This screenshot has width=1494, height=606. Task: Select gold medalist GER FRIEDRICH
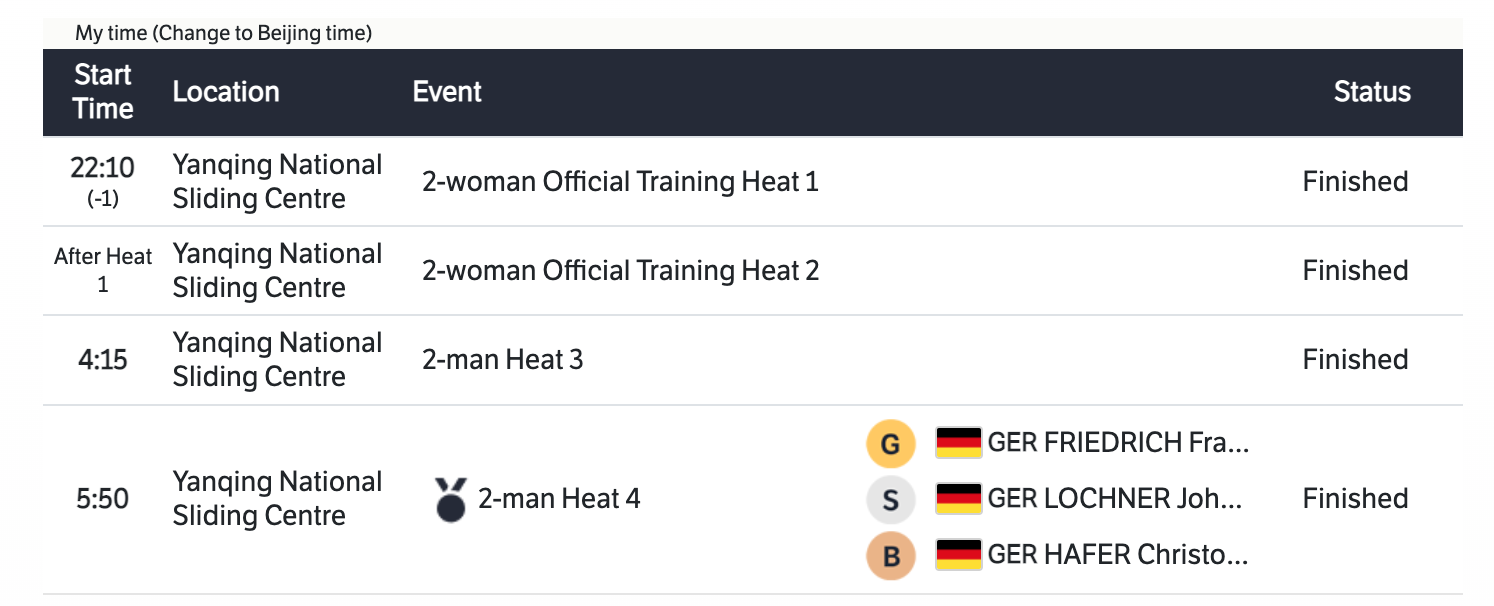pos(1118,442)
